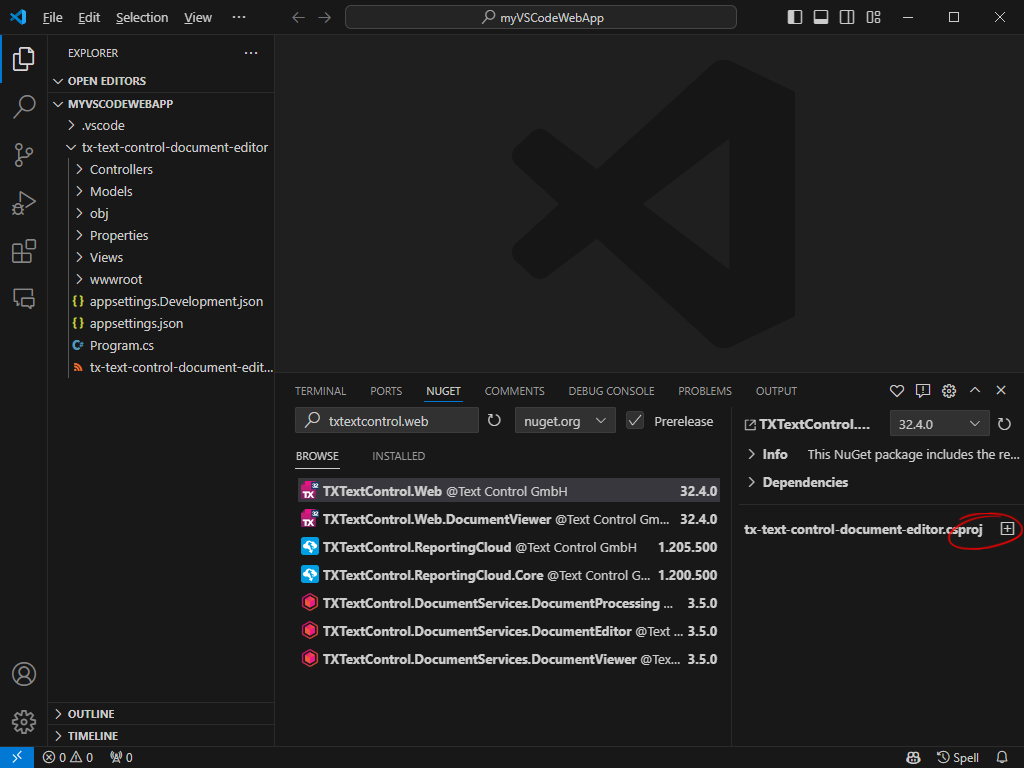Go back with the navigation arrow
Image resolution: width=1024 pixels, height=768 pixels.
coord(298,18)
